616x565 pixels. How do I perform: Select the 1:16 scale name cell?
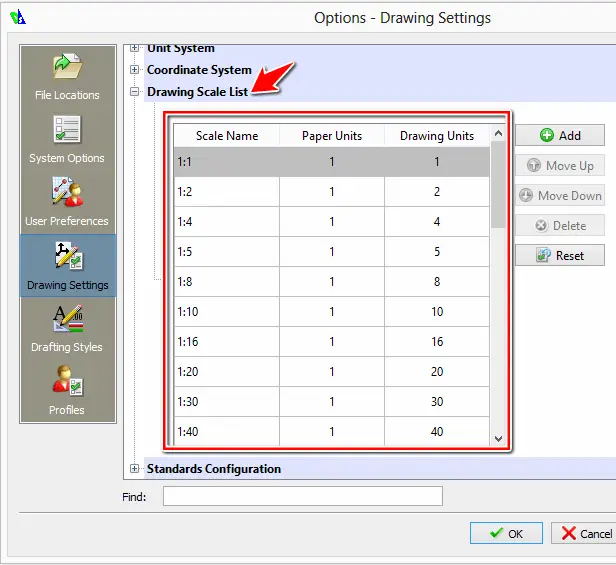[227, 341]
